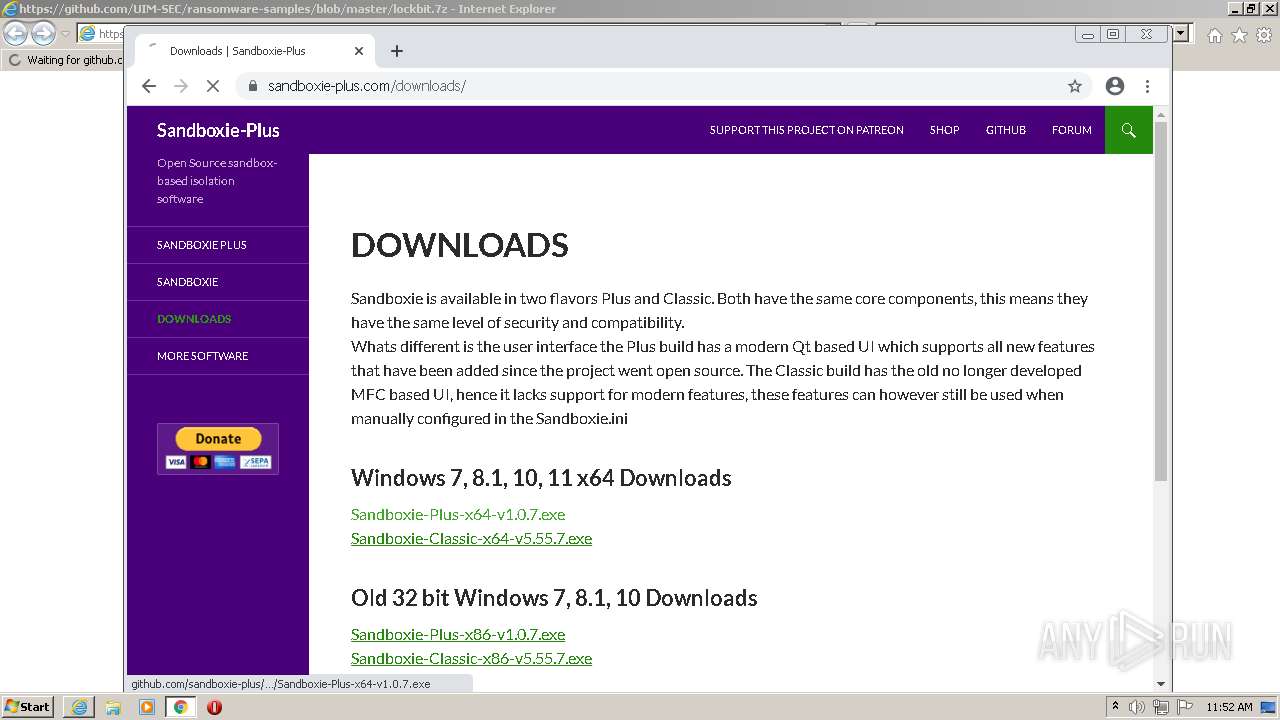Click the DOWNLOADS page heading
This screenshot has height=720, width=1280.
point(460,245)
